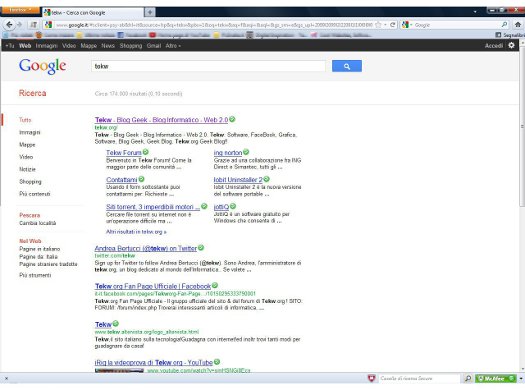This screenshot has width=525, height=390.
Task: Click the YouTube video thumbnail at bottom
Action: 119,370
